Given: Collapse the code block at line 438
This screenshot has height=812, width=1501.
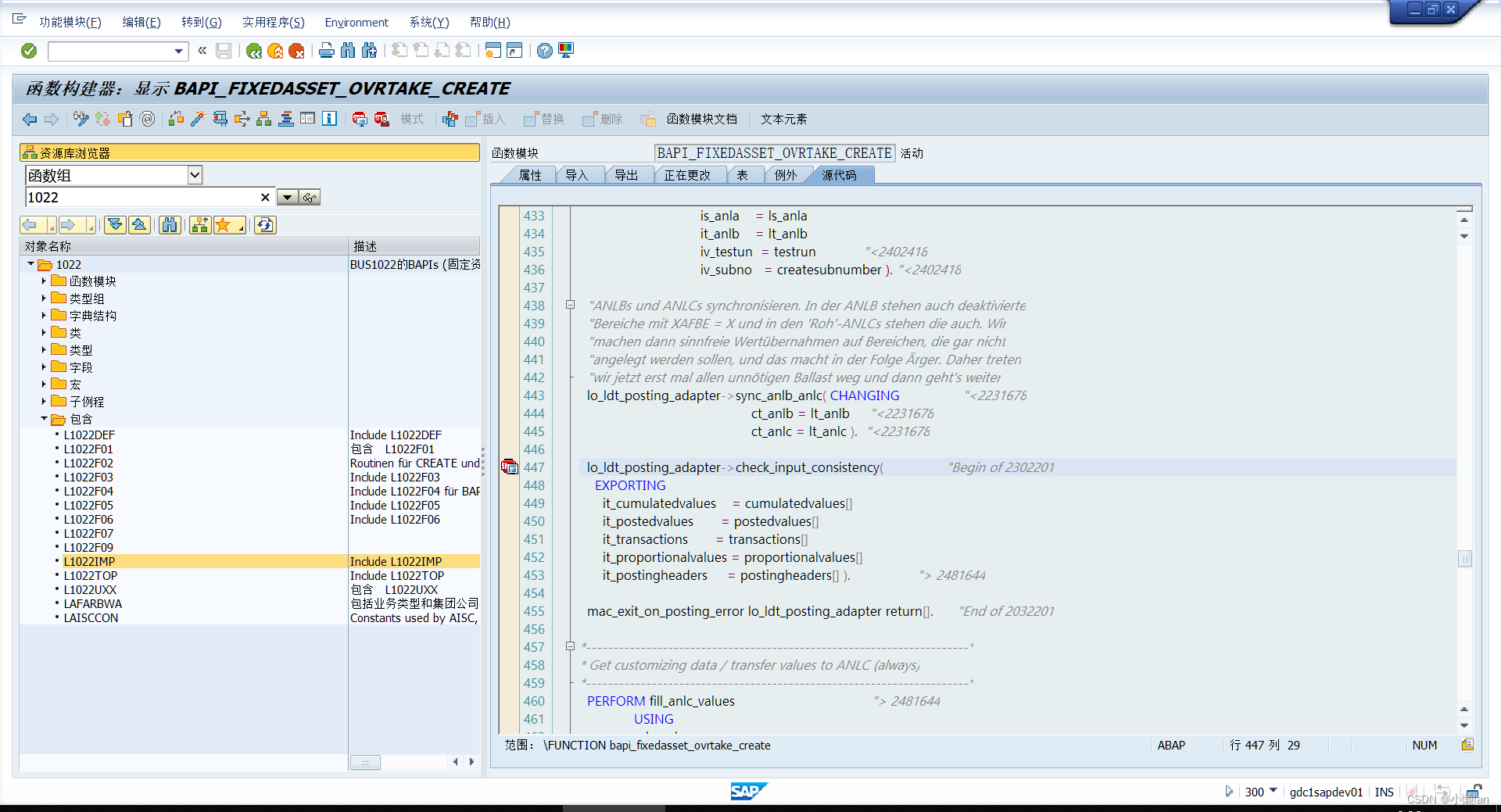Looking at the screenshot, I should [x=570, y=305].
